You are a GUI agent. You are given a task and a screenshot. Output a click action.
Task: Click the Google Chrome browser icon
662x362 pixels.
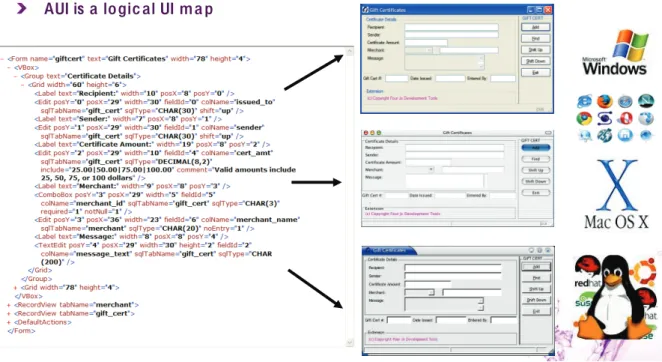(x=584, y=119)
